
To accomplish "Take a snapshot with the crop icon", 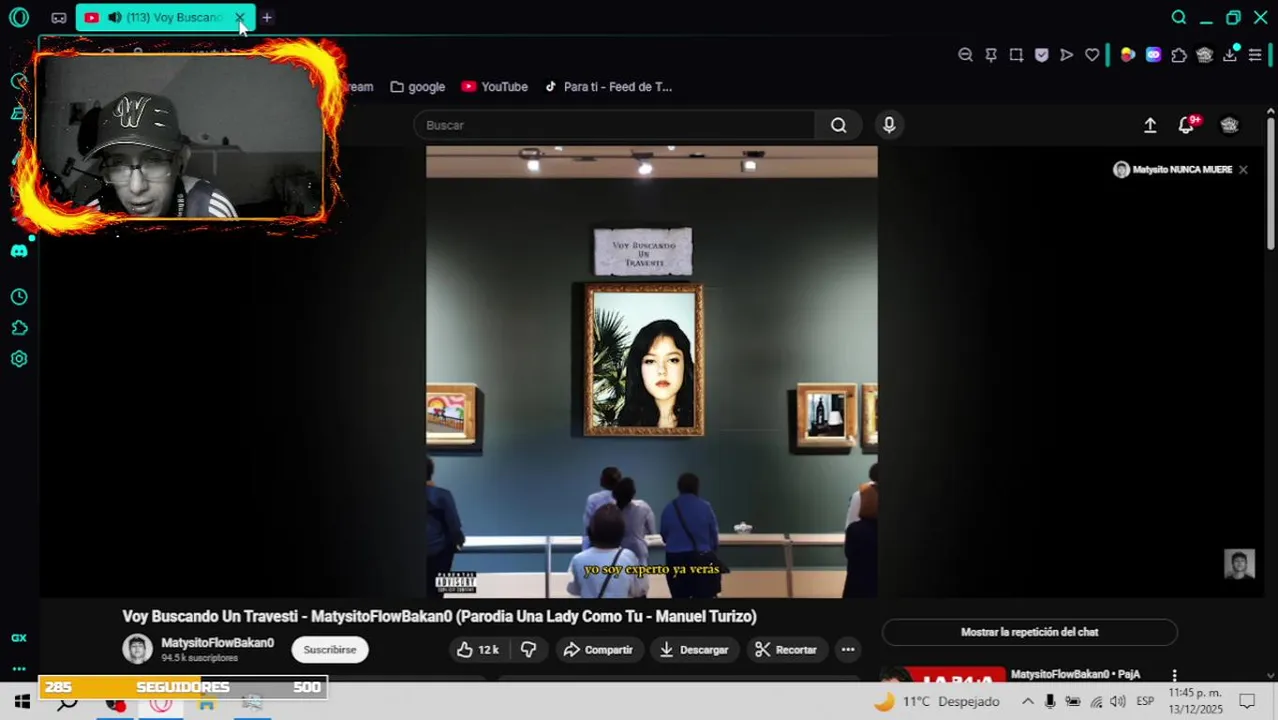I will [1016, 55].
